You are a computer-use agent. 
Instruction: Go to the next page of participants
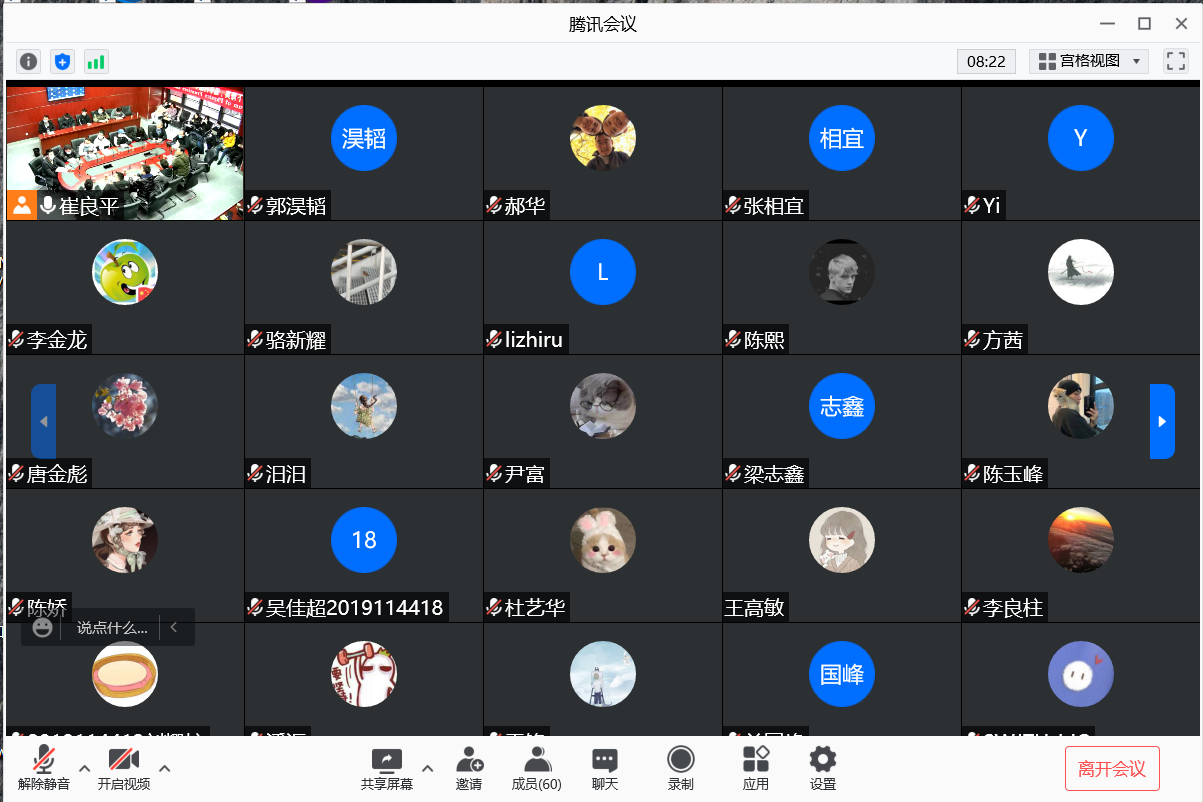point(1162,421)
